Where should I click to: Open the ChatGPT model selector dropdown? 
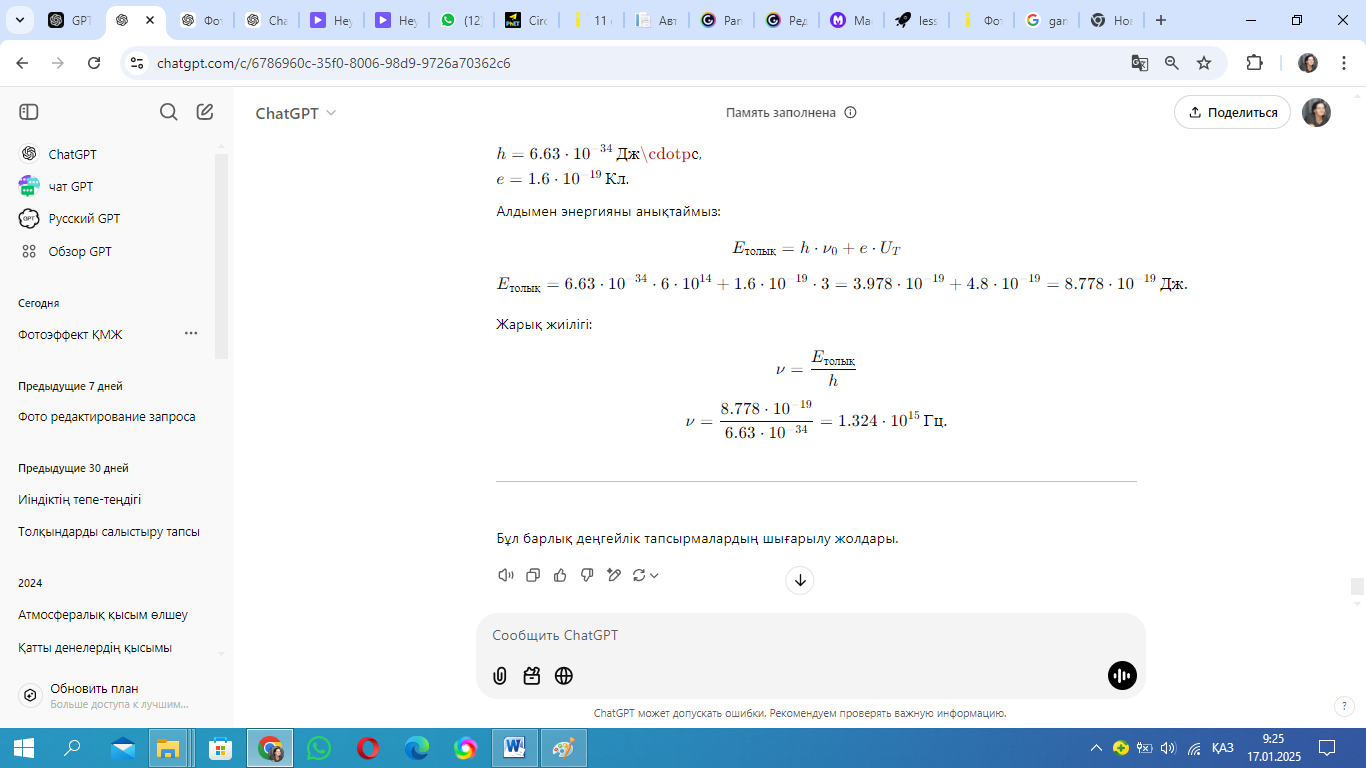[x=296, y=113]
